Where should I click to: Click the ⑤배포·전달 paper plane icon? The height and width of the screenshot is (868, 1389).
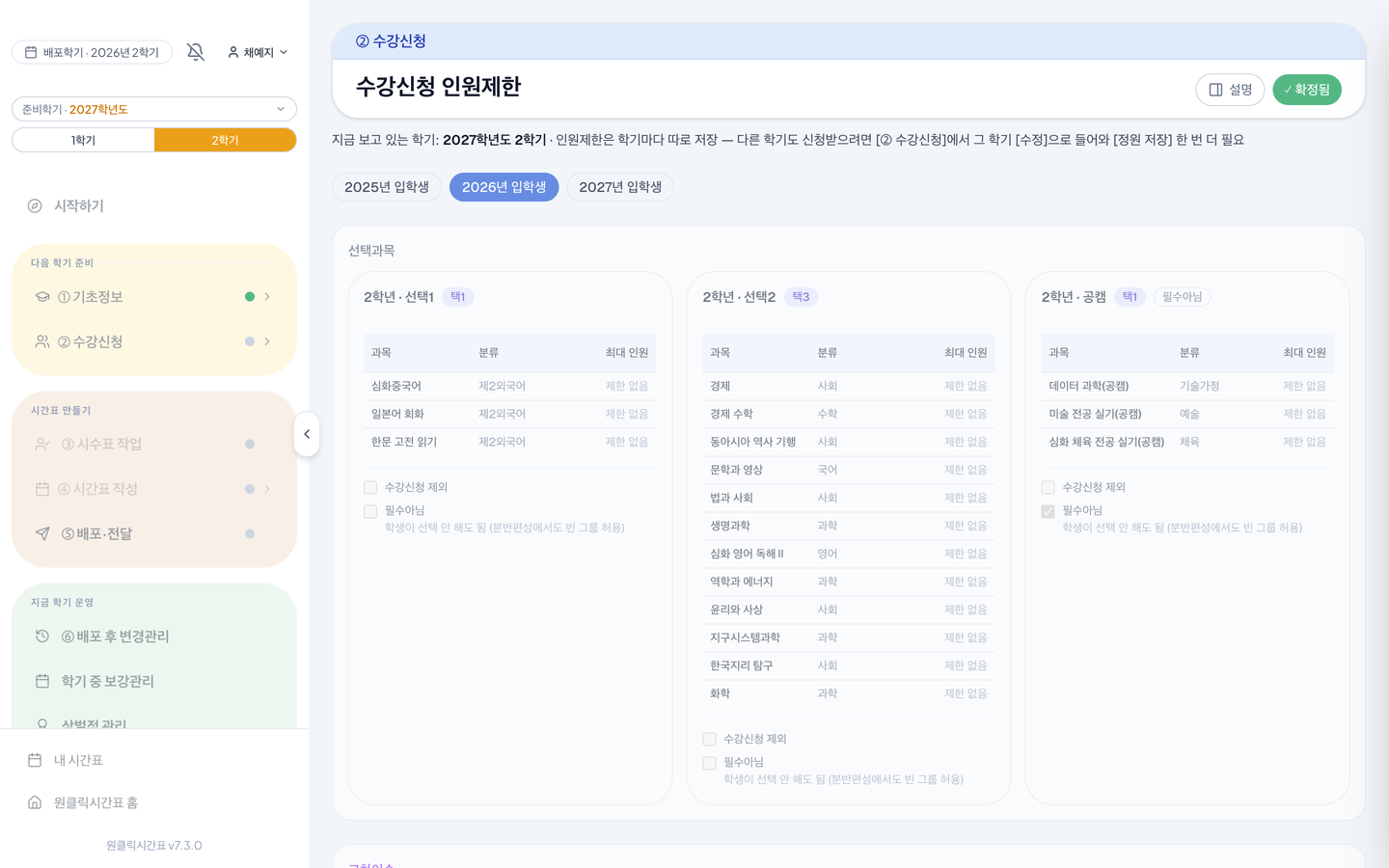[x=42, y=533]
